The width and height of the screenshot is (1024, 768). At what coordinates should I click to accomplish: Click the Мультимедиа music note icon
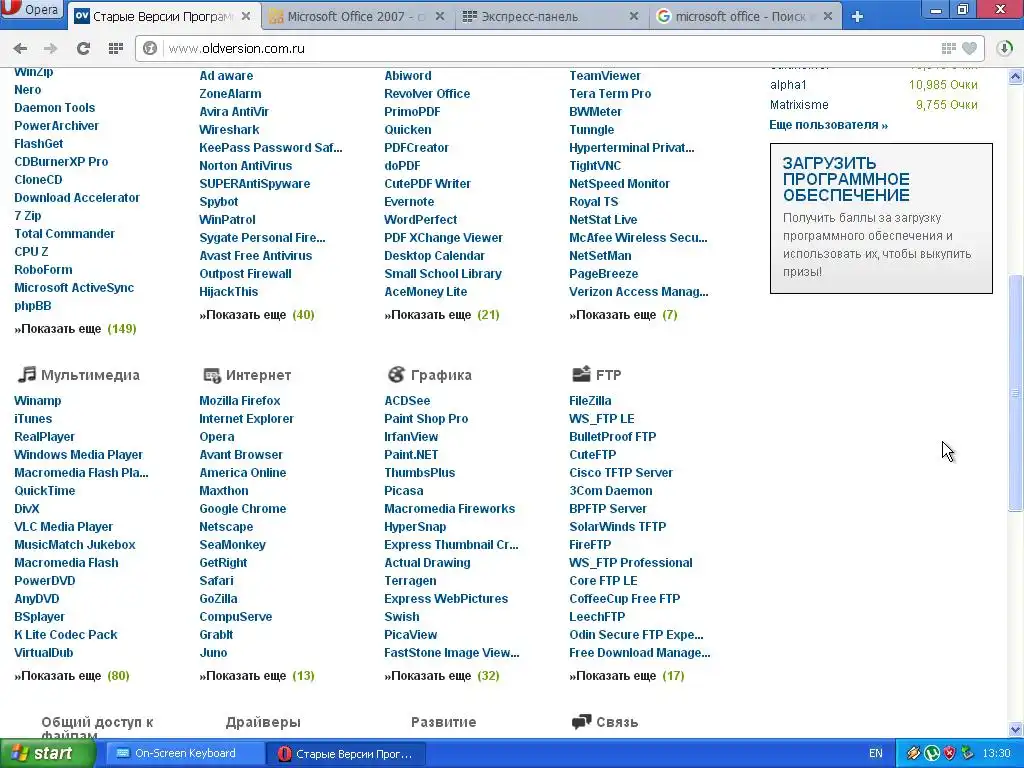[x=26, y=374]
